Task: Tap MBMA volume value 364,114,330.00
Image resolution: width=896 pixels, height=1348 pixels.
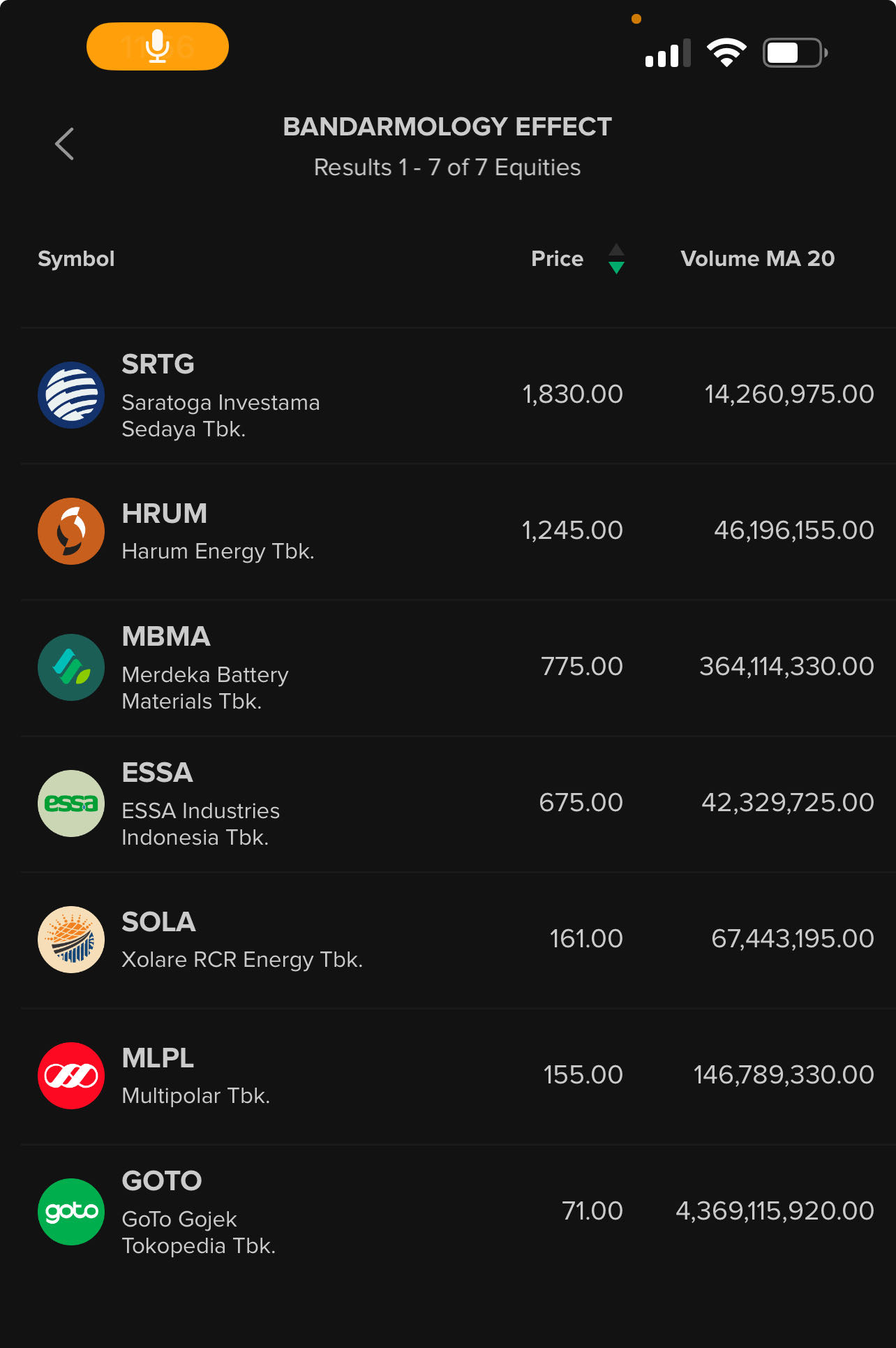Action: (786, 667)
